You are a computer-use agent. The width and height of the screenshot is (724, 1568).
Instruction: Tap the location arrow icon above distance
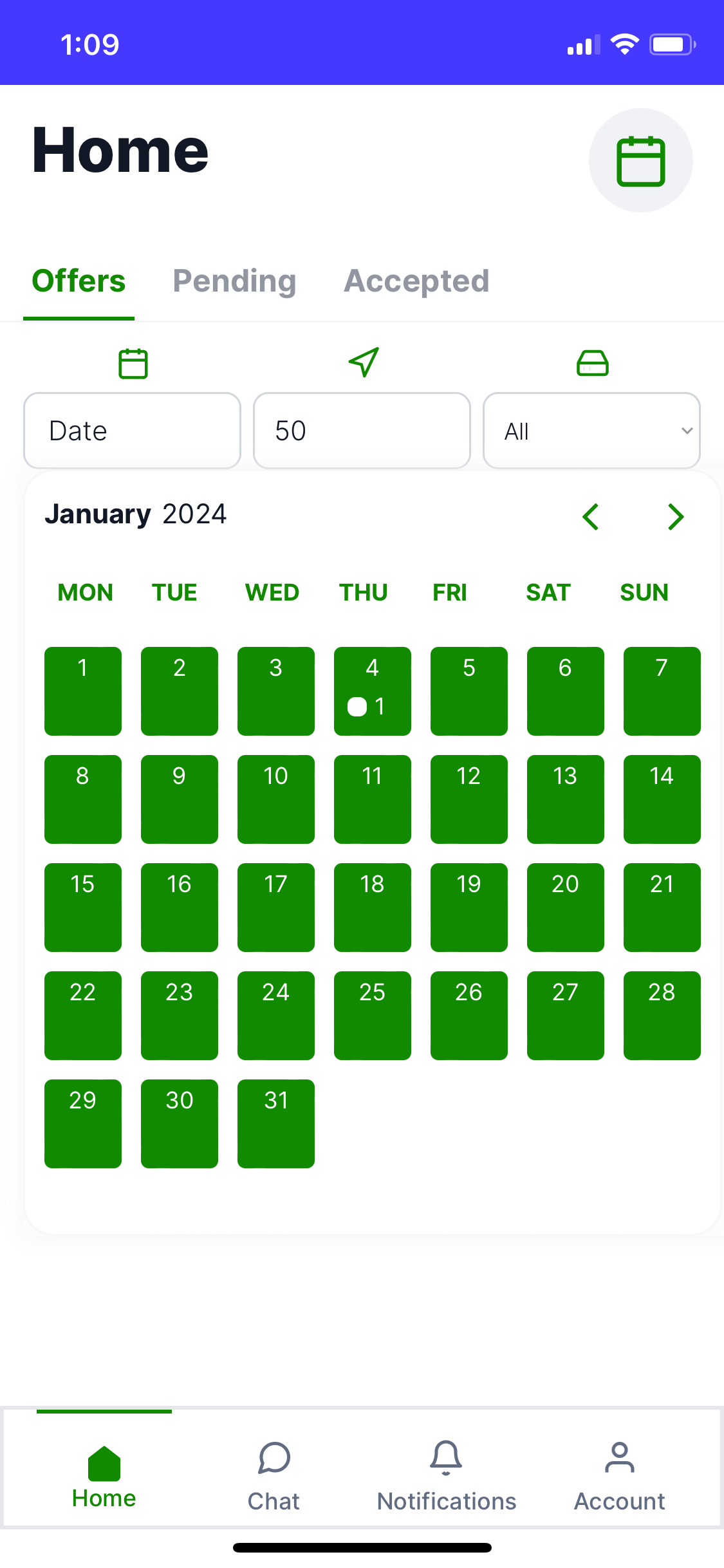[x=364, y=362]
